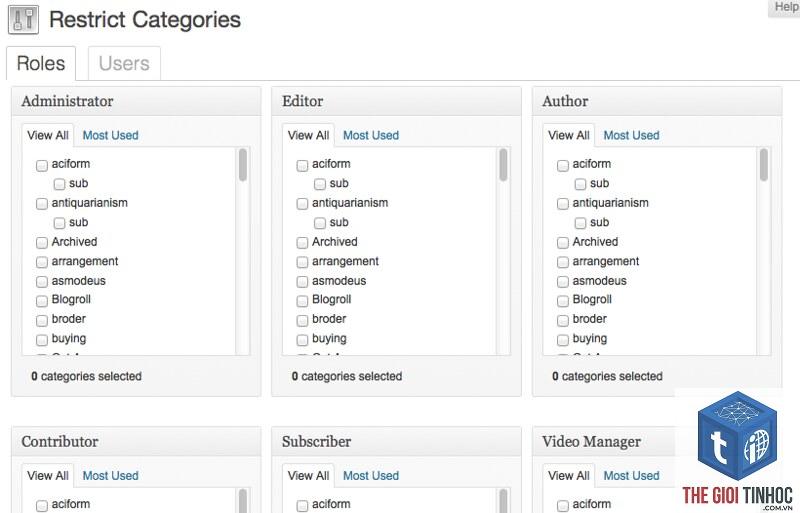
Task: Tick Archived checkbox in Author panel
Action: click(x=563, y=243)
